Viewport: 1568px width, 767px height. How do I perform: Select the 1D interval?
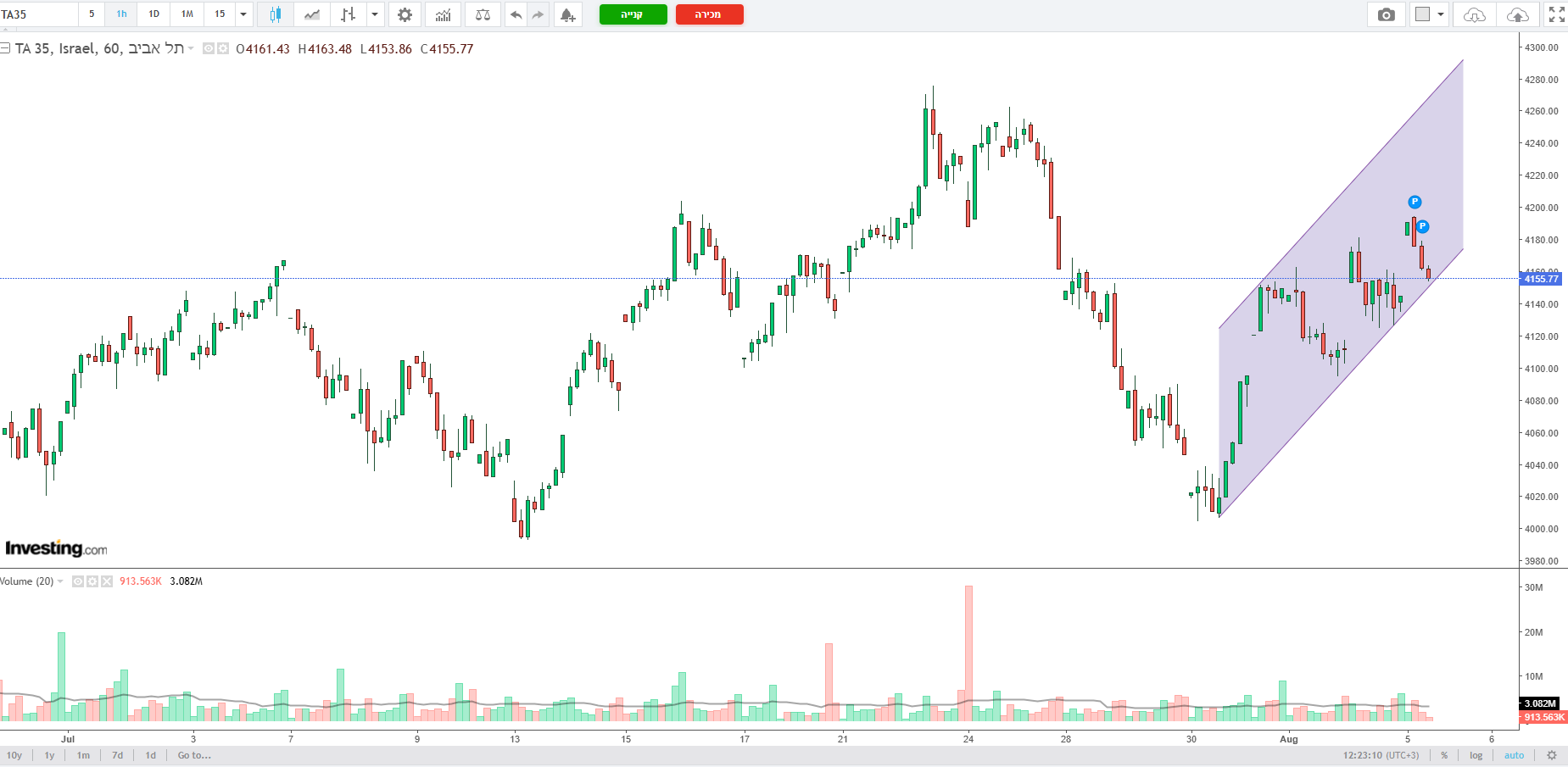point(153,14)
